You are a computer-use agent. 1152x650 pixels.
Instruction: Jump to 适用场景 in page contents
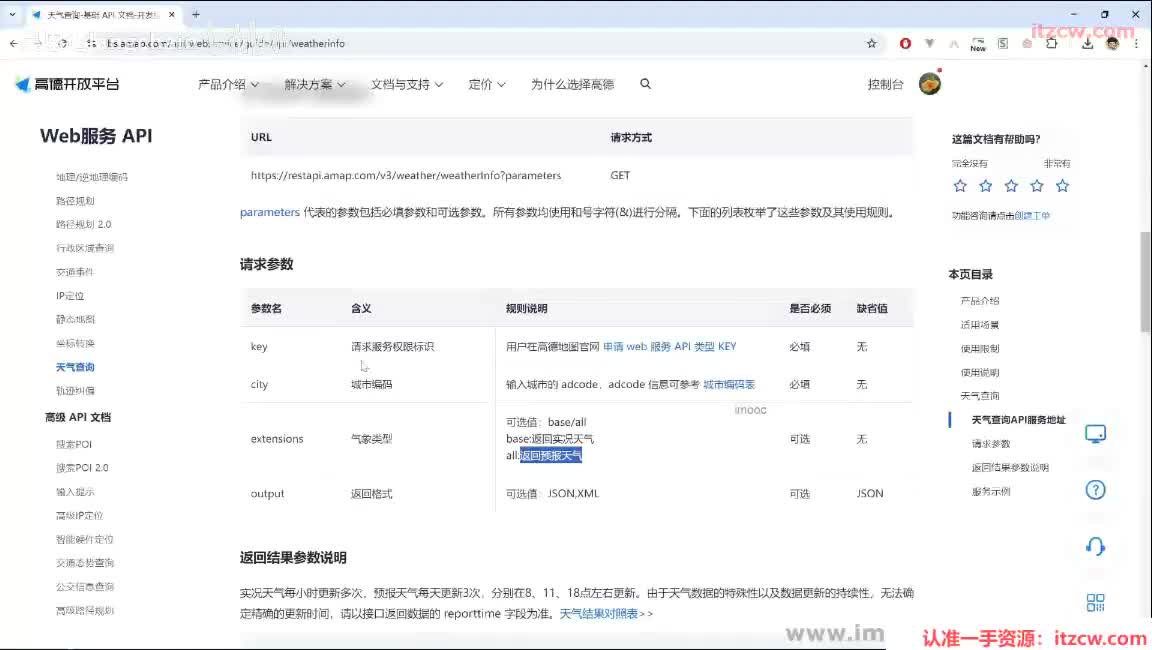click(x=979, y=325)
